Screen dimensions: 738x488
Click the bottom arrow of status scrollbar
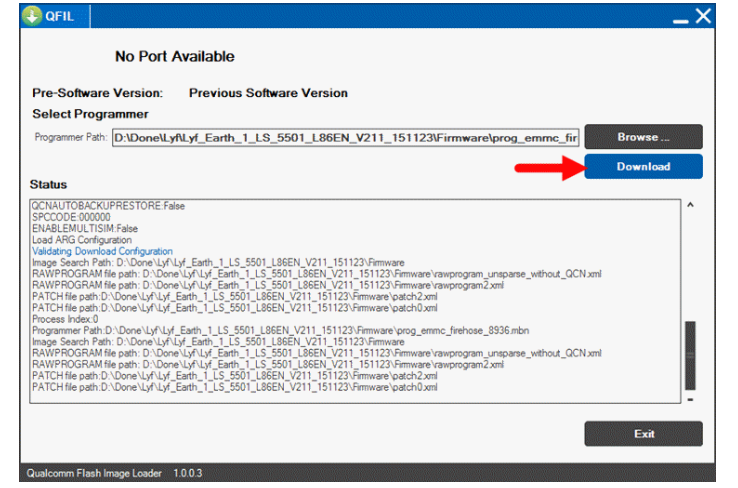pos(690,400)
